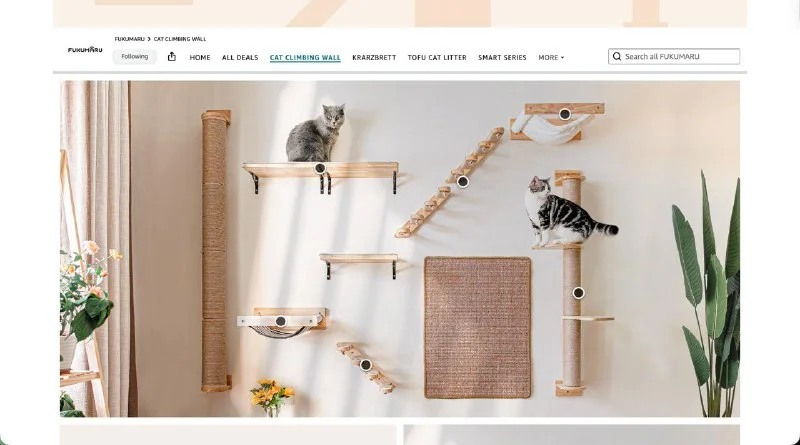800x445 pixels.
Task: Tap the hotspot dot on the mesh hammock bed
Action: (x=281, y=322)
